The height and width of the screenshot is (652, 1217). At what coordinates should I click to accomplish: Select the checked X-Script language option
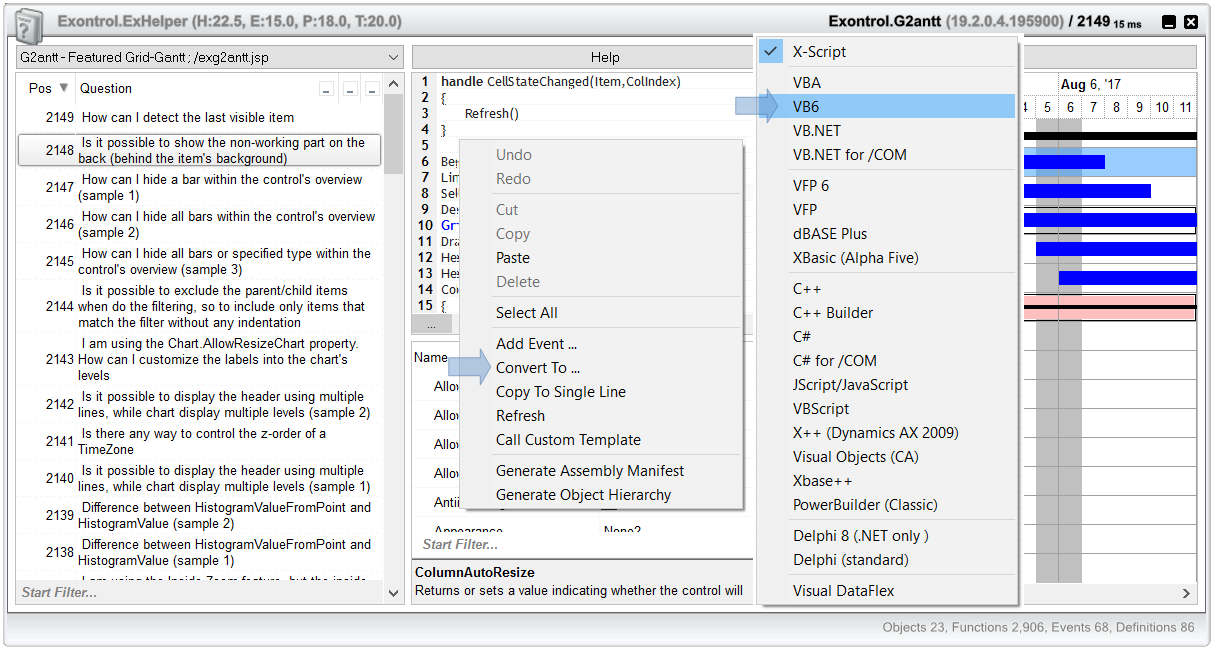819,52
